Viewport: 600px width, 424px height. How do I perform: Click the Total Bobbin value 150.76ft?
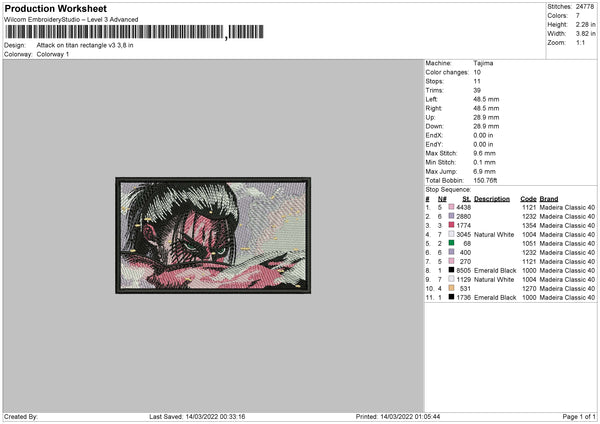[x=485, y=181]
